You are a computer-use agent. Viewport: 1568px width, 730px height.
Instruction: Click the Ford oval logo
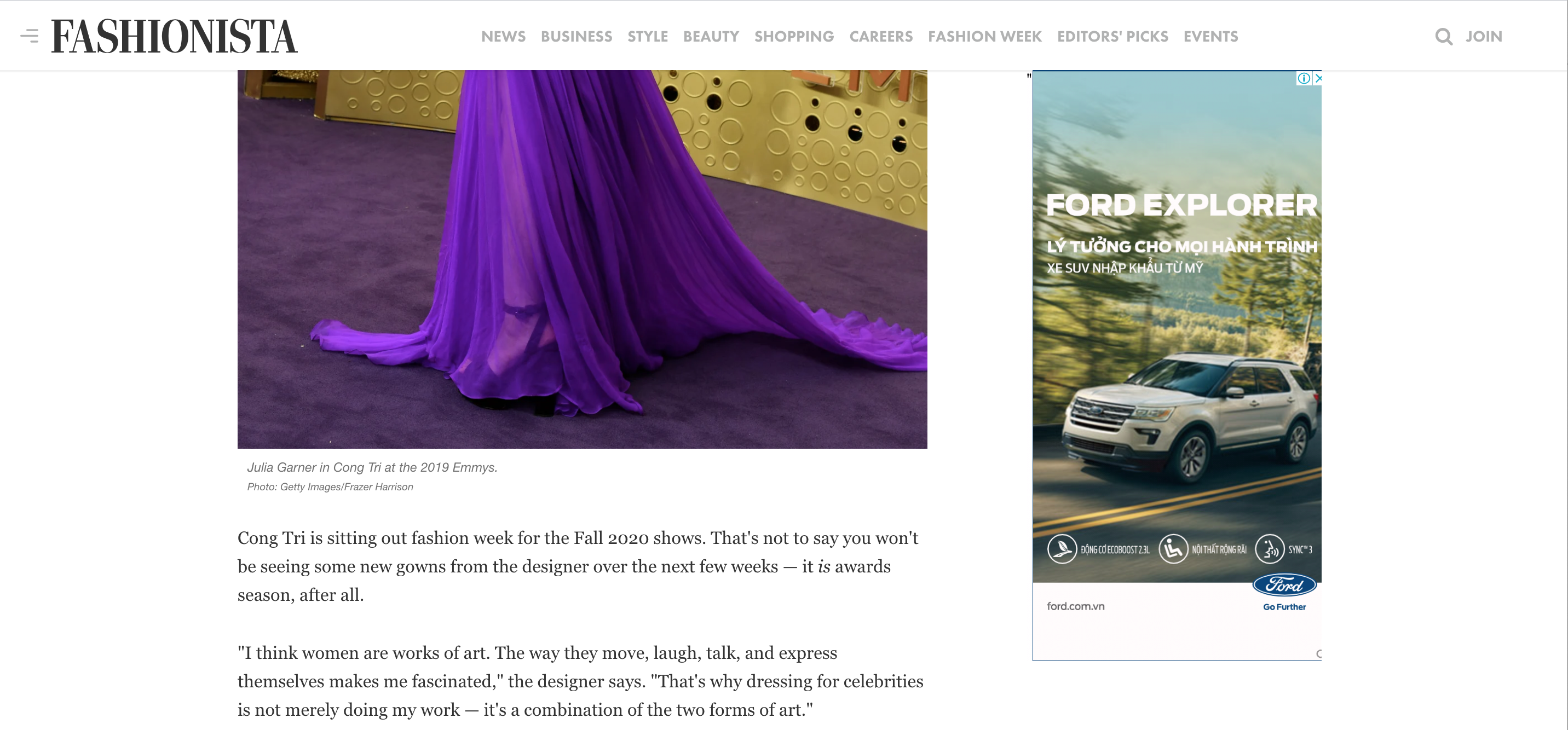pos(1284,584)
